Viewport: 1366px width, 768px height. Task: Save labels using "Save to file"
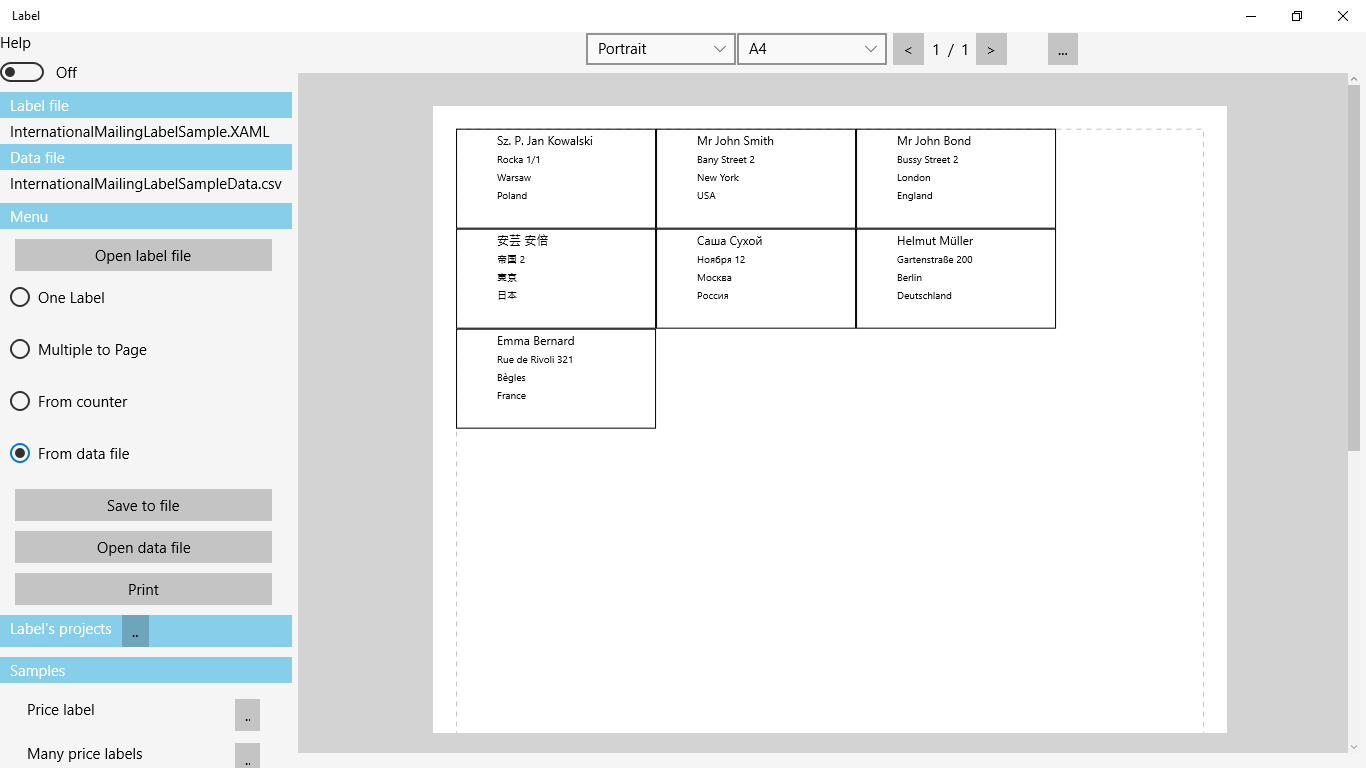pos(142,505)
